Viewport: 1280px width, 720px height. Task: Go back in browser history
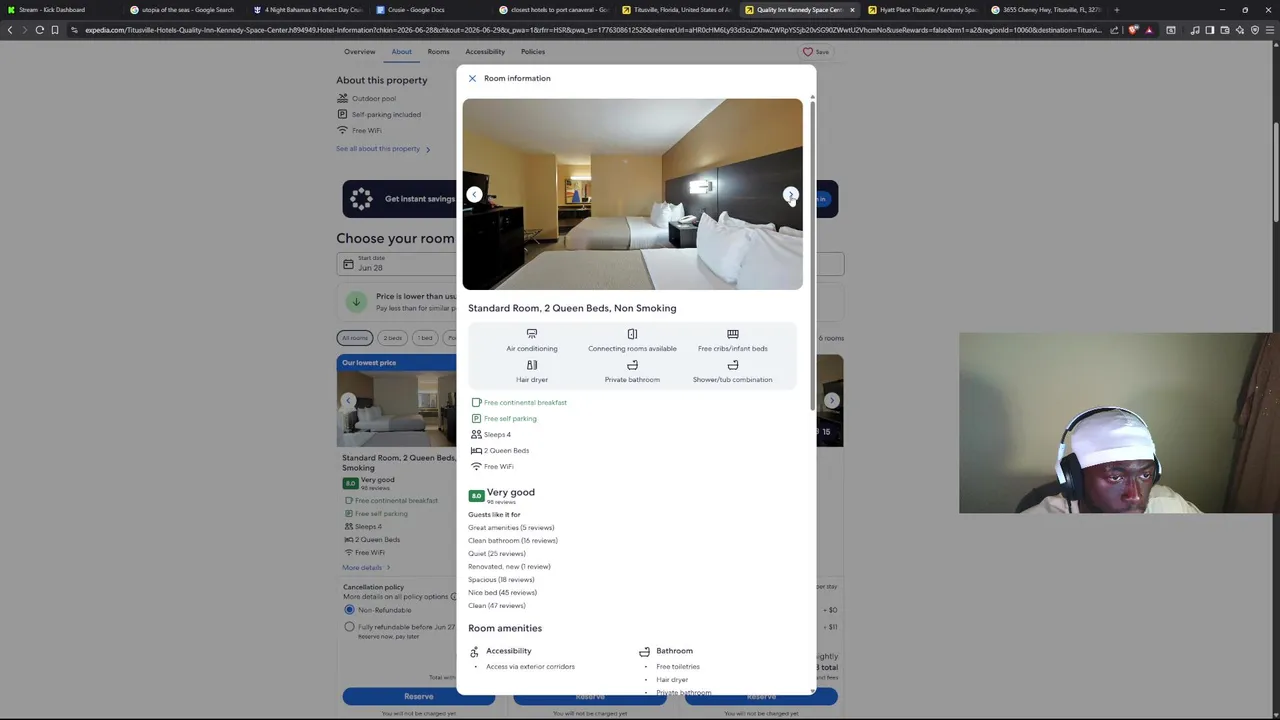coord(10,30)
